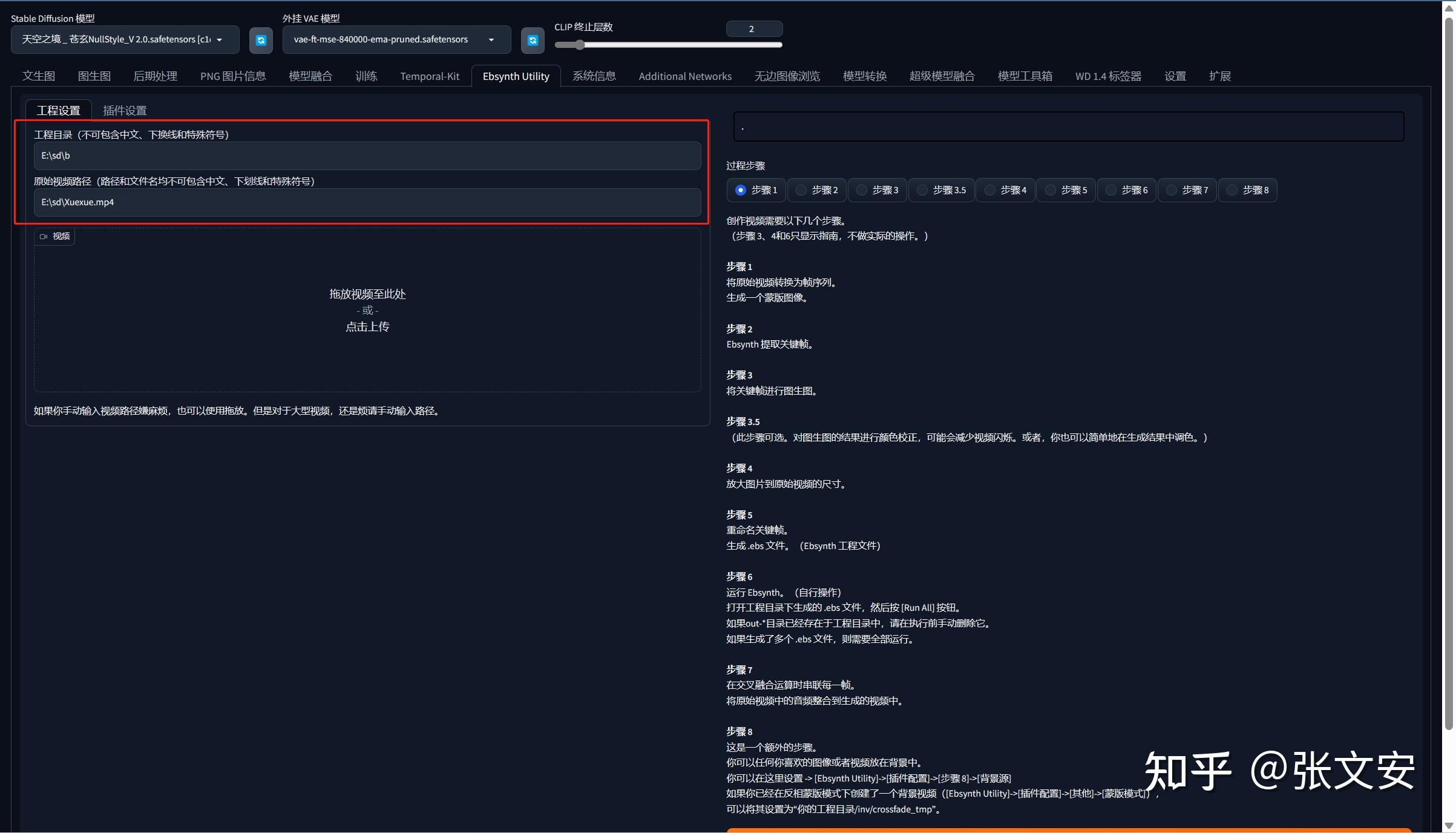This screenshot has height=833, width=1456.
Task: Click the 工程目录 path input field
Action: (367, 156)
